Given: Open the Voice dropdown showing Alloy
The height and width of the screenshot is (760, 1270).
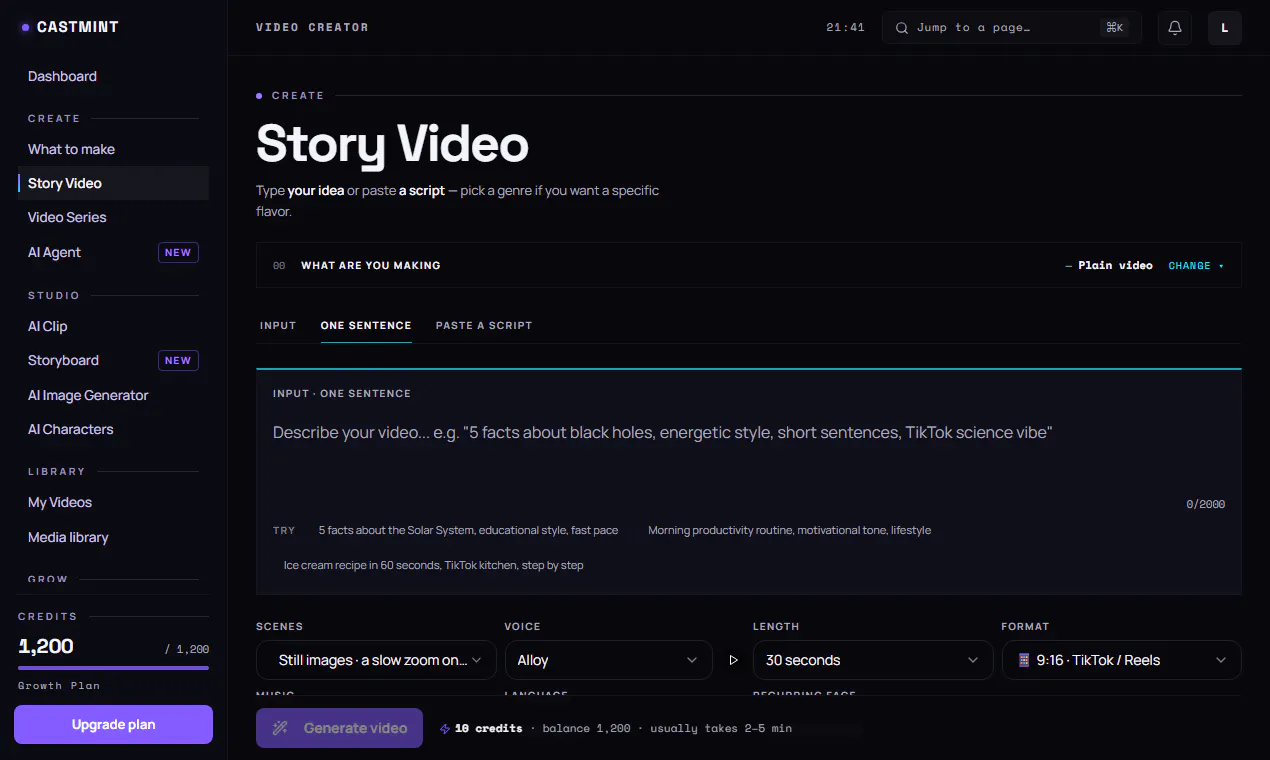Looking at the screenshot, I should [609, 660].
